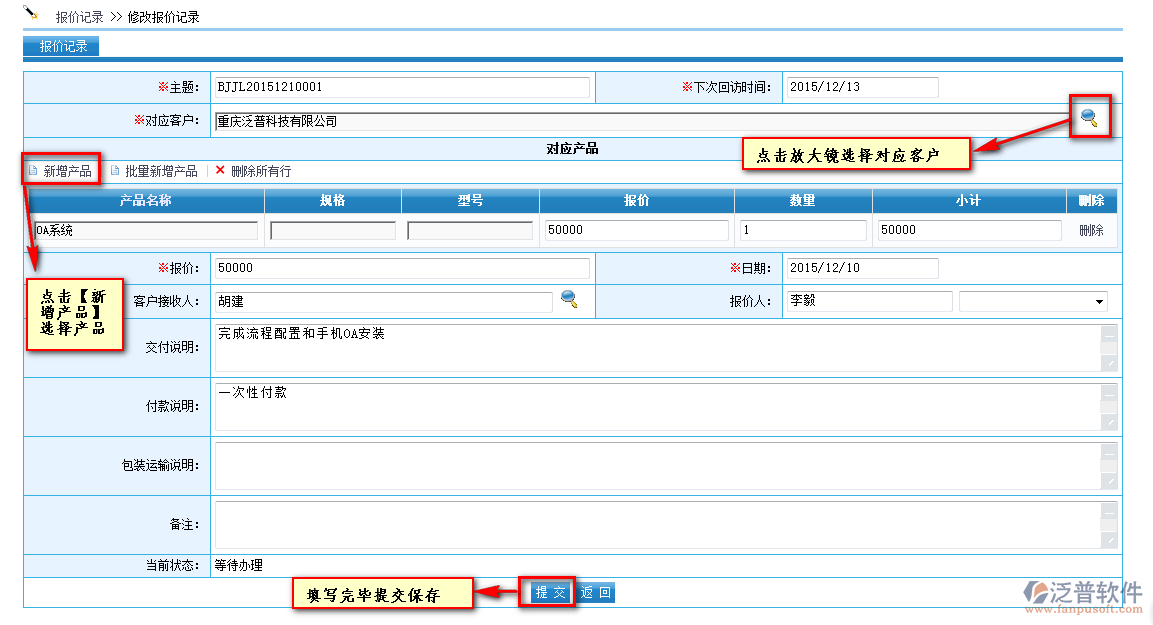Click 删除 link in OA系统 product row
This screenshot has width=1153, height=625.
pyautogui.click(x=1091, y=230)
